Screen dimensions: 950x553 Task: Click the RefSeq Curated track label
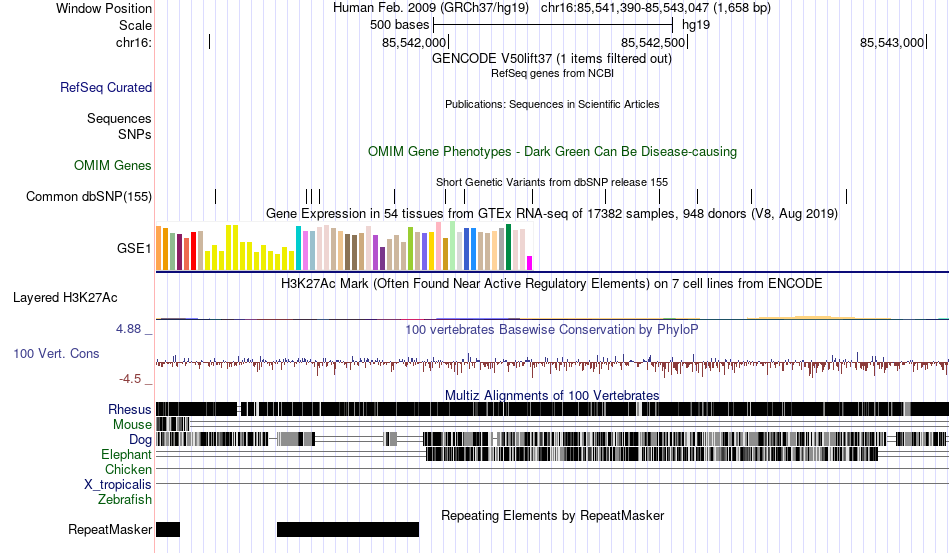[x=106, y=88]
